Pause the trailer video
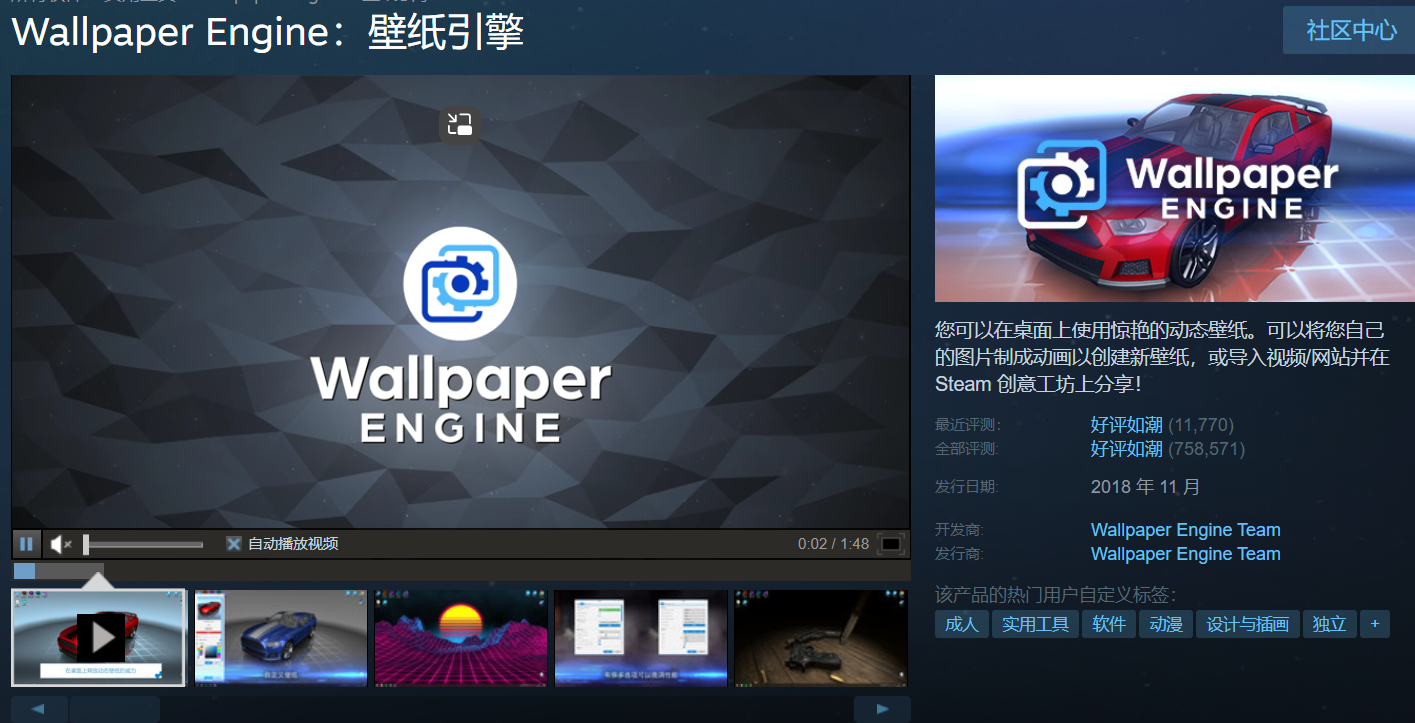The image size is (1415, 723). pos(26,544)
